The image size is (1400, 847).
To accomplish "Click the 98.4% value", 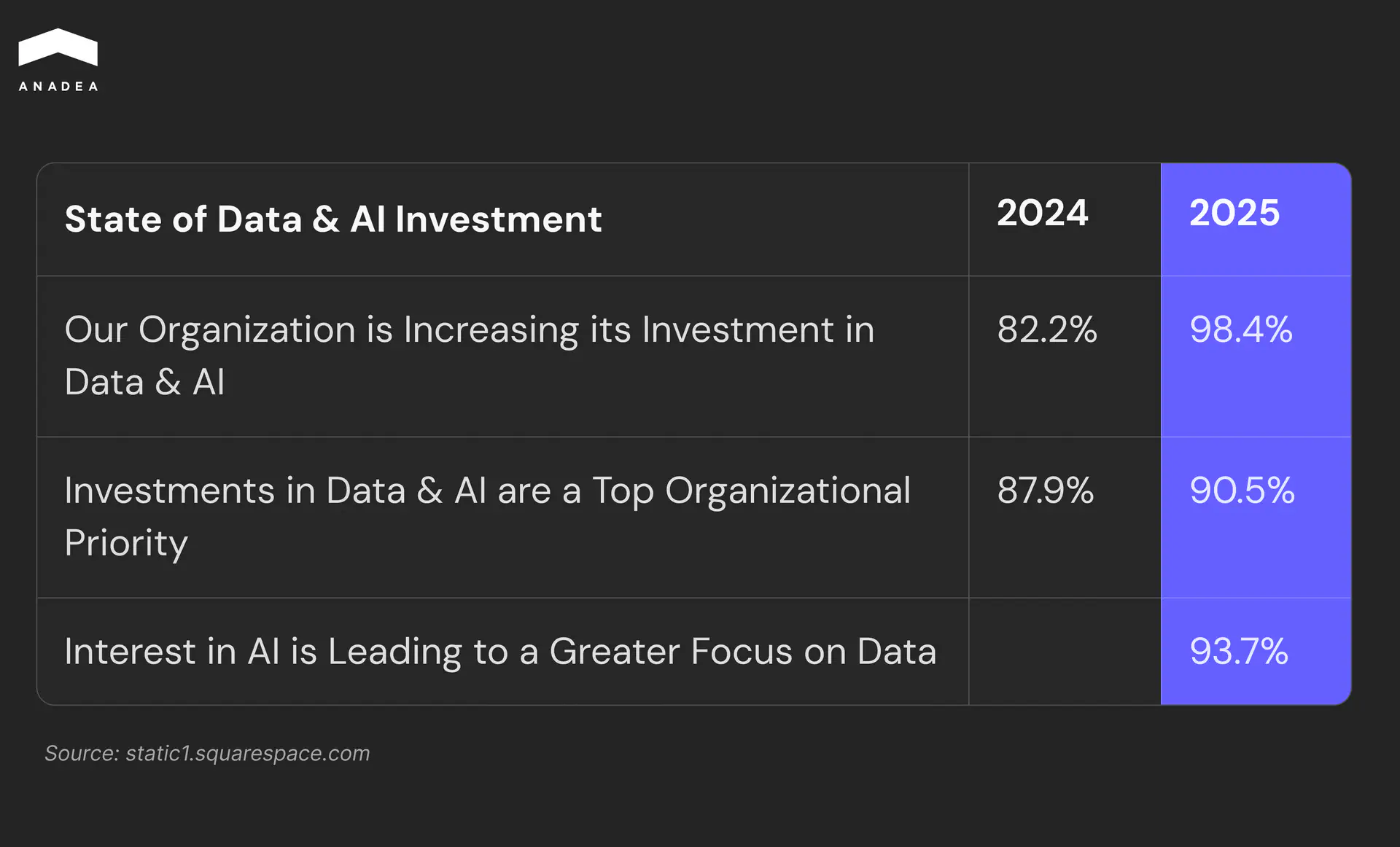I will click(x=1240, y=329).
